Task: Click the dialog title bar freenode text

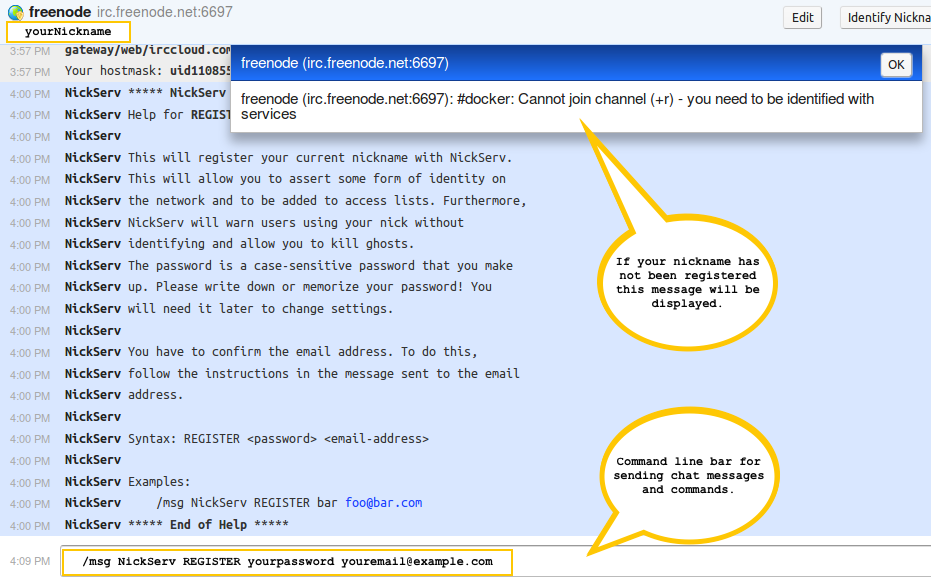Action: coord(344,63)
